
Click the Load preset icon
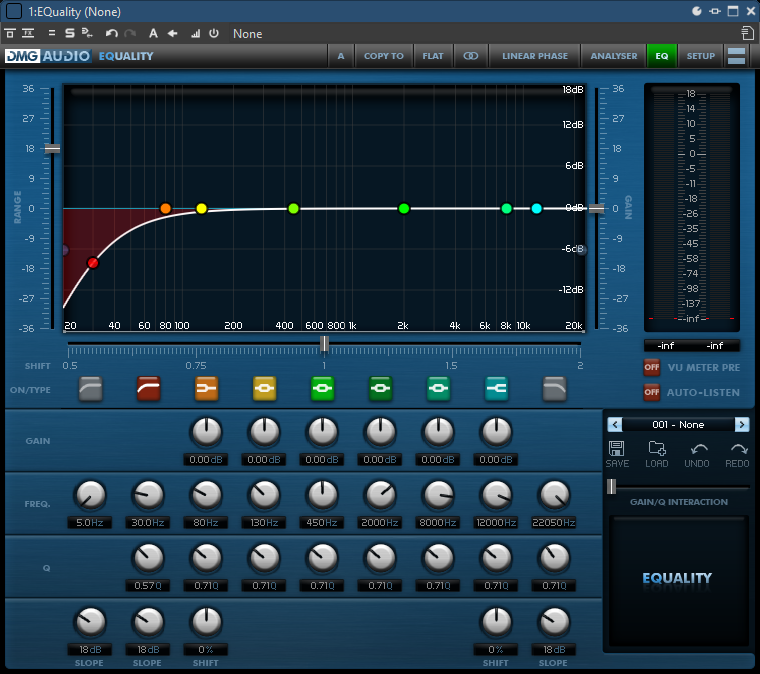tap(657, 449)
